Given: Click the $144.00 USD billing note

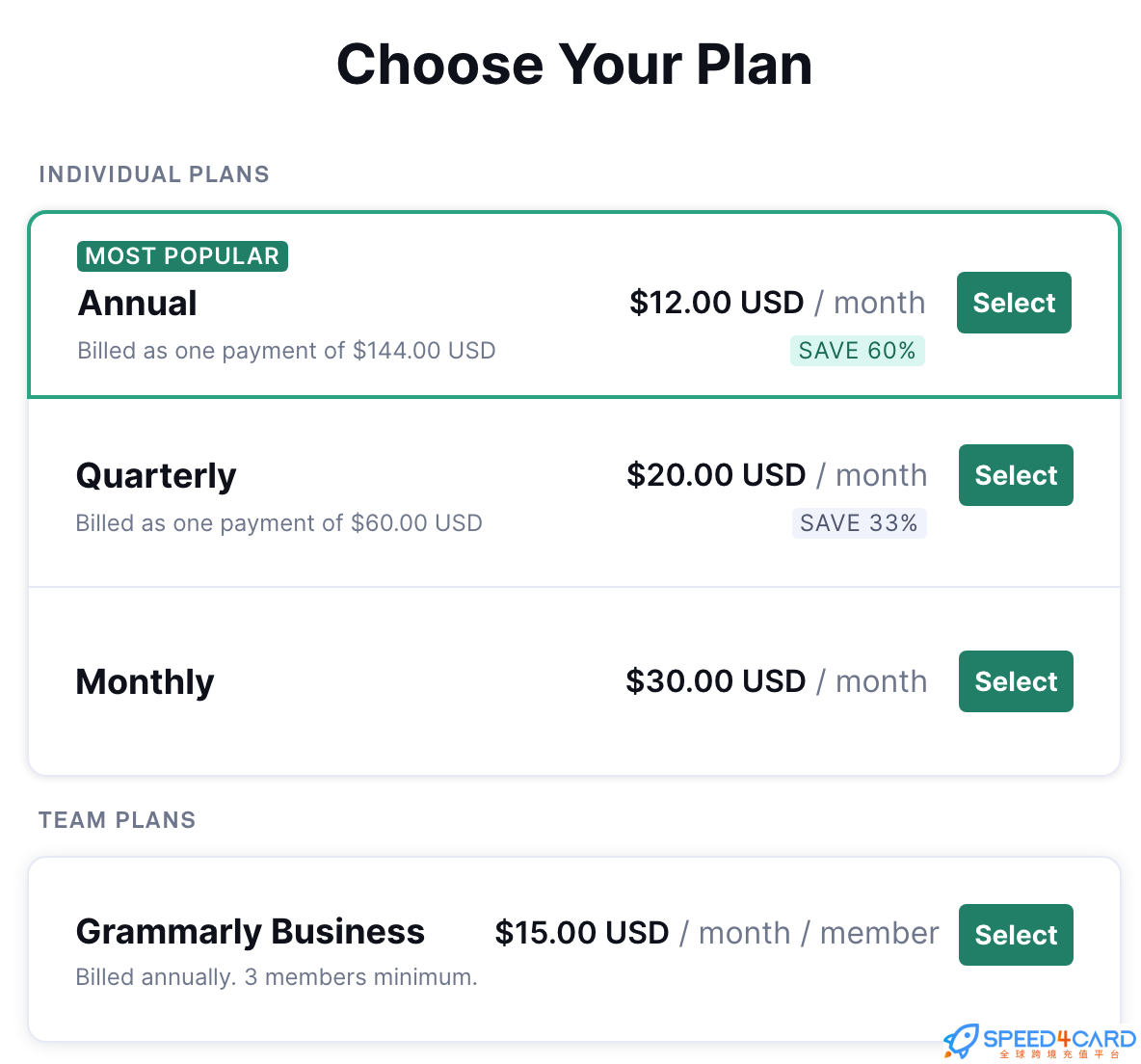Looking at the screenshot, I should pos(286,351).
